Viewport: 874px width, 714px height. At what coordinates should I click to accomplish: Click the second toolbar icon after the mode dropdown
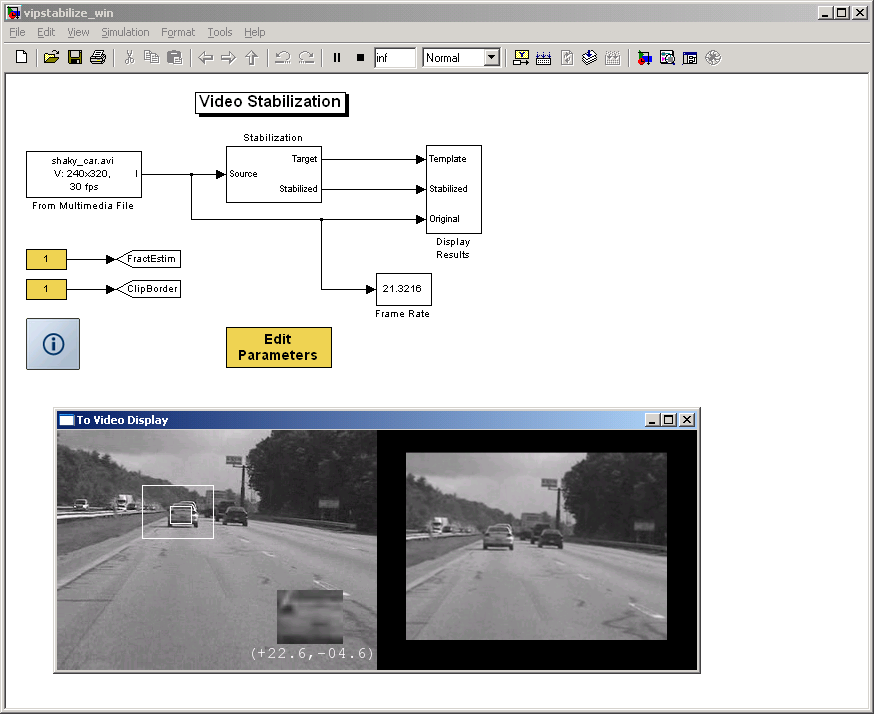543,57
